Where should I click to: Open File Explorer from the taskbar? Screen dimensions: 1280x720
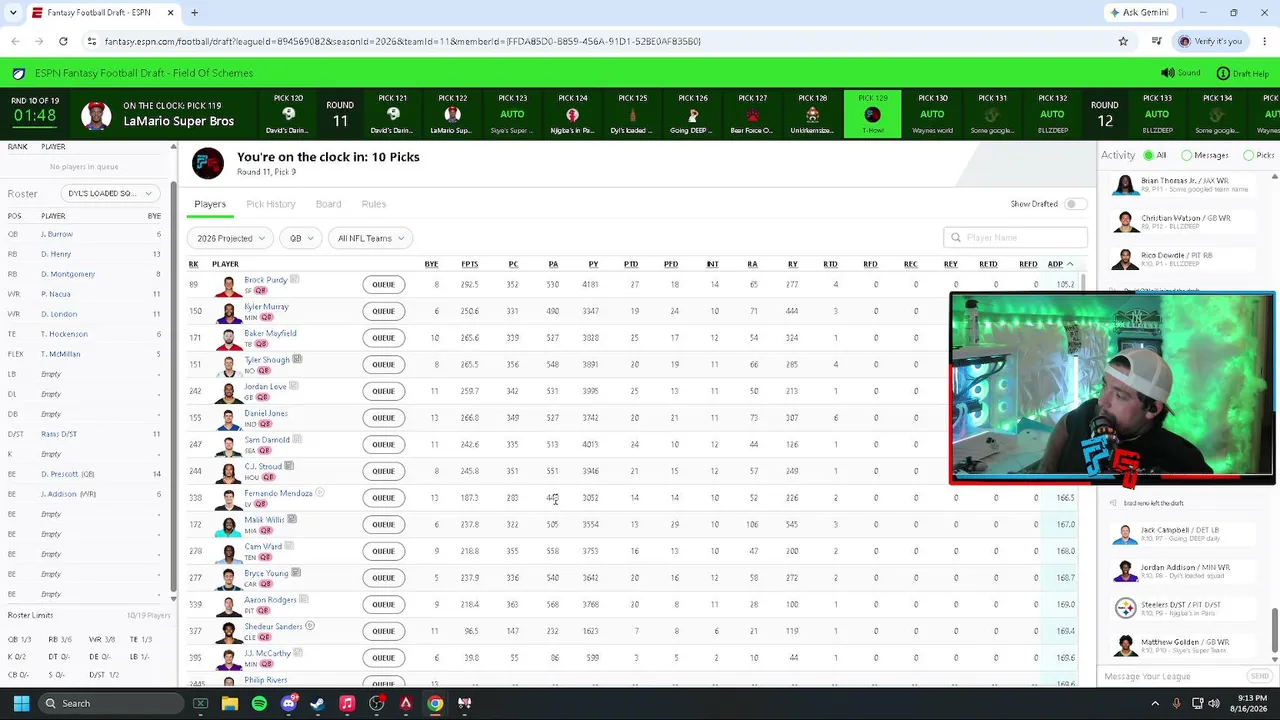[229, 703]
